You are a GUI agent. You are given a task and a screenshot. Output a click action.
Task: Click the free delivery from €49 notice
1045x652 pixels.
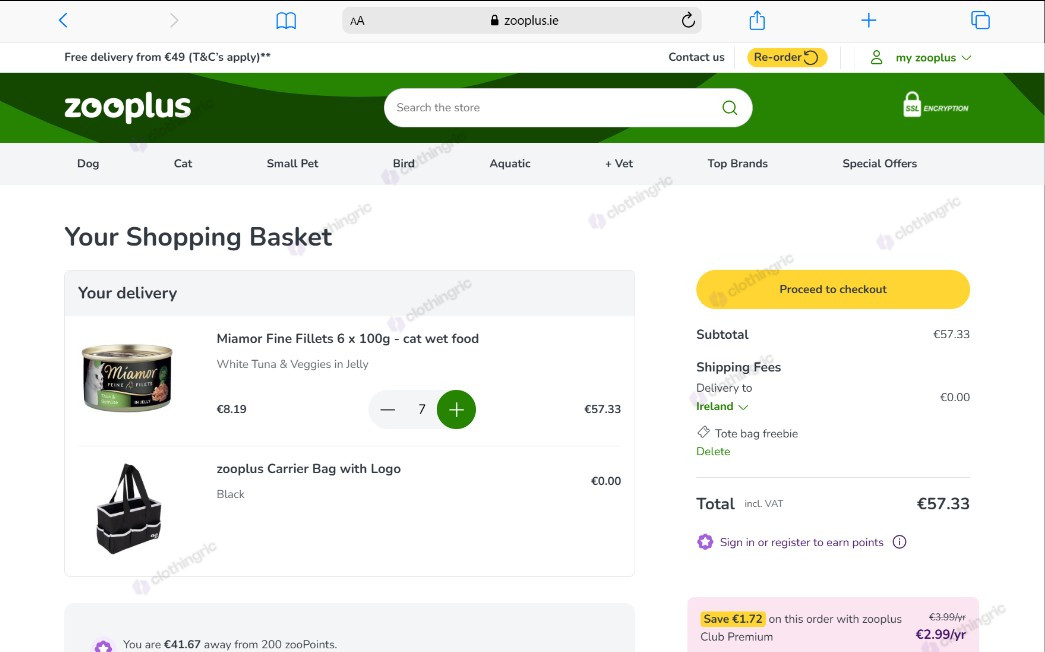coord(167,57)
